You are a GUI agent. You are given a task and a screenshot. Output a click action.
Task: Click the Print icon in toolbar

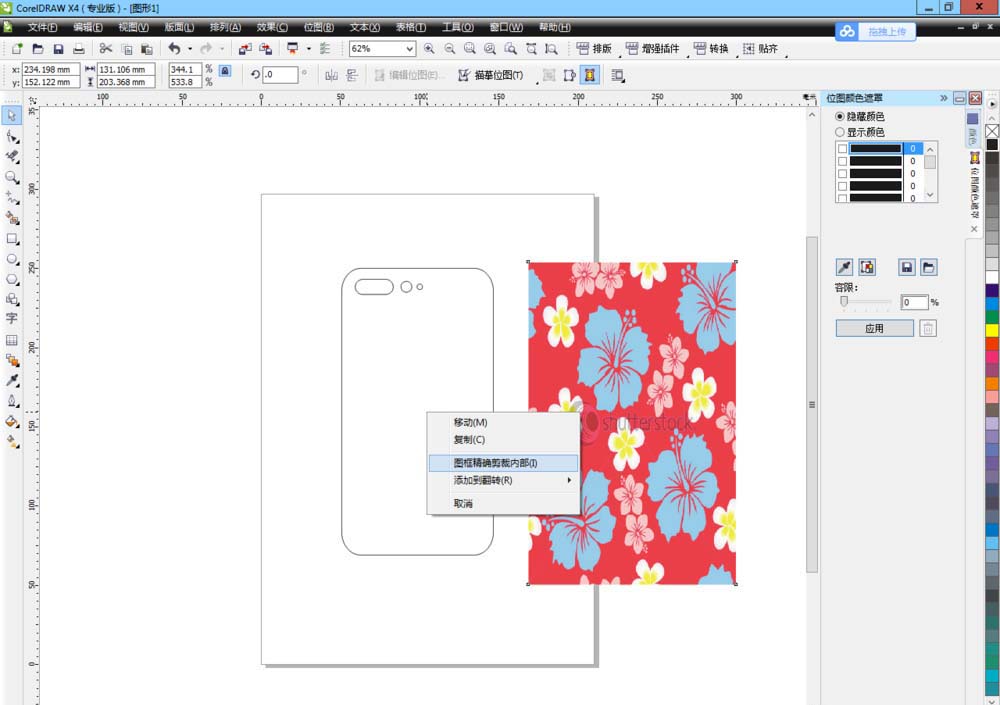point(78,48)
